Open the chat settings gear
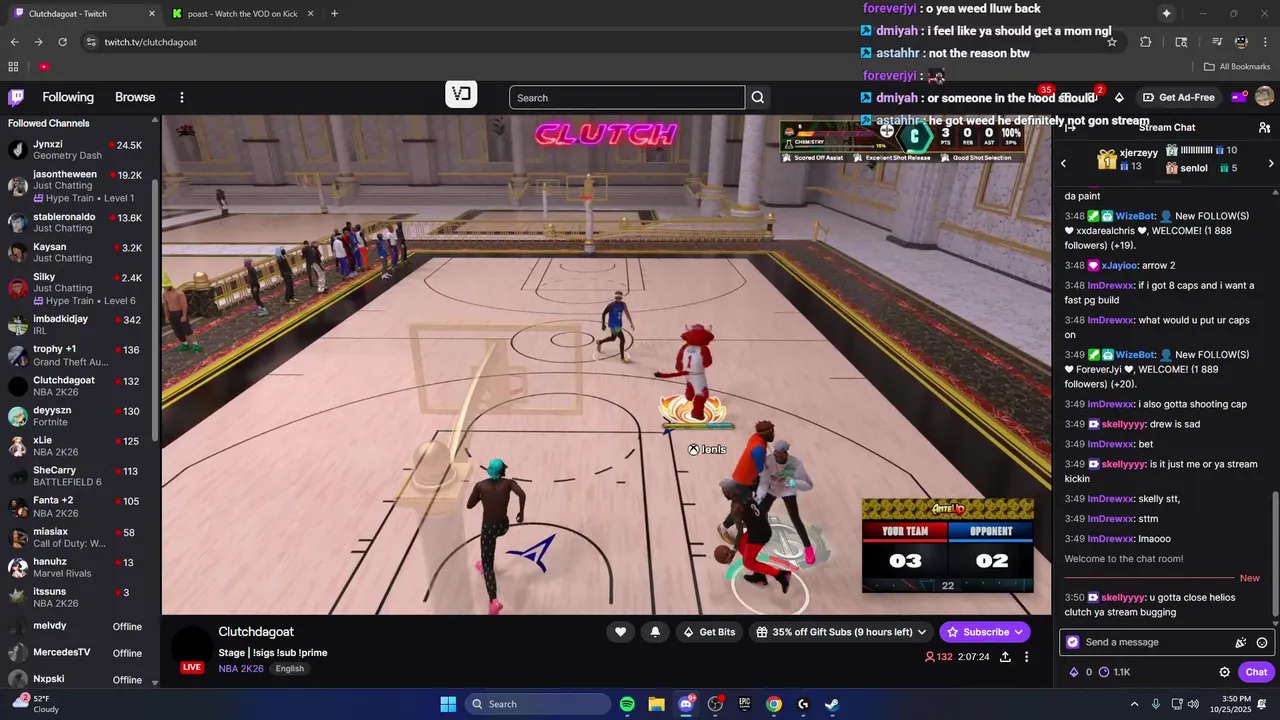The width and height of the screenshot is (1280, 720). 1224,672
